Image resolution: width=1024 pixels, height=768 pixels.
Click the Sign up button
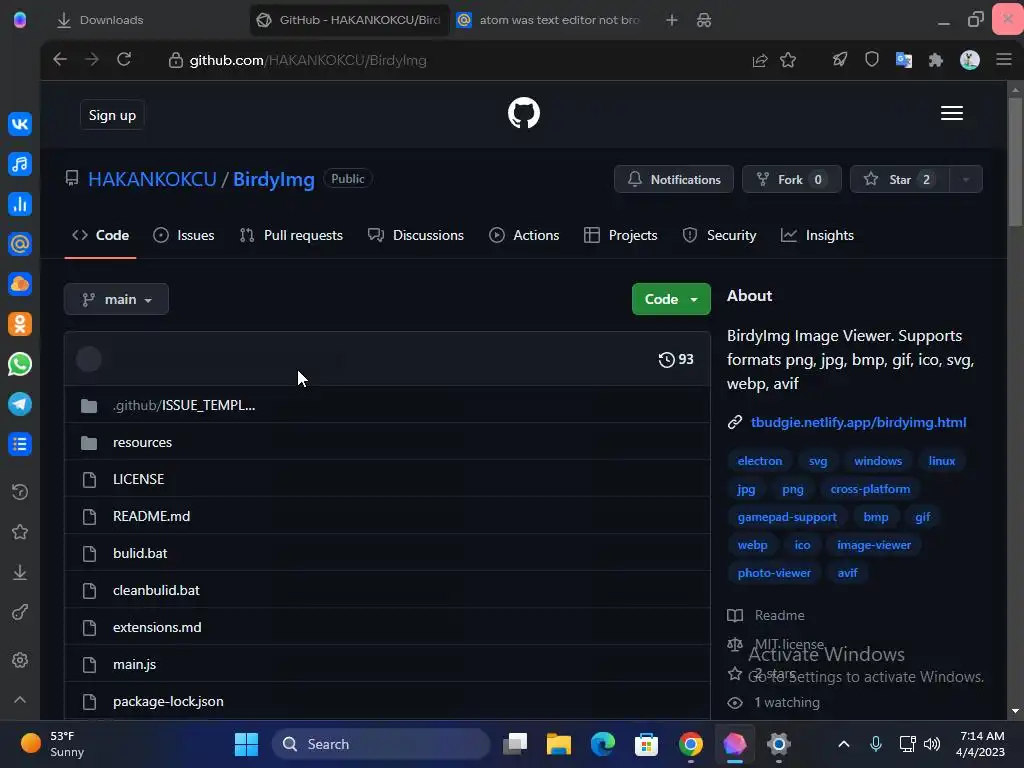(112, 115)
